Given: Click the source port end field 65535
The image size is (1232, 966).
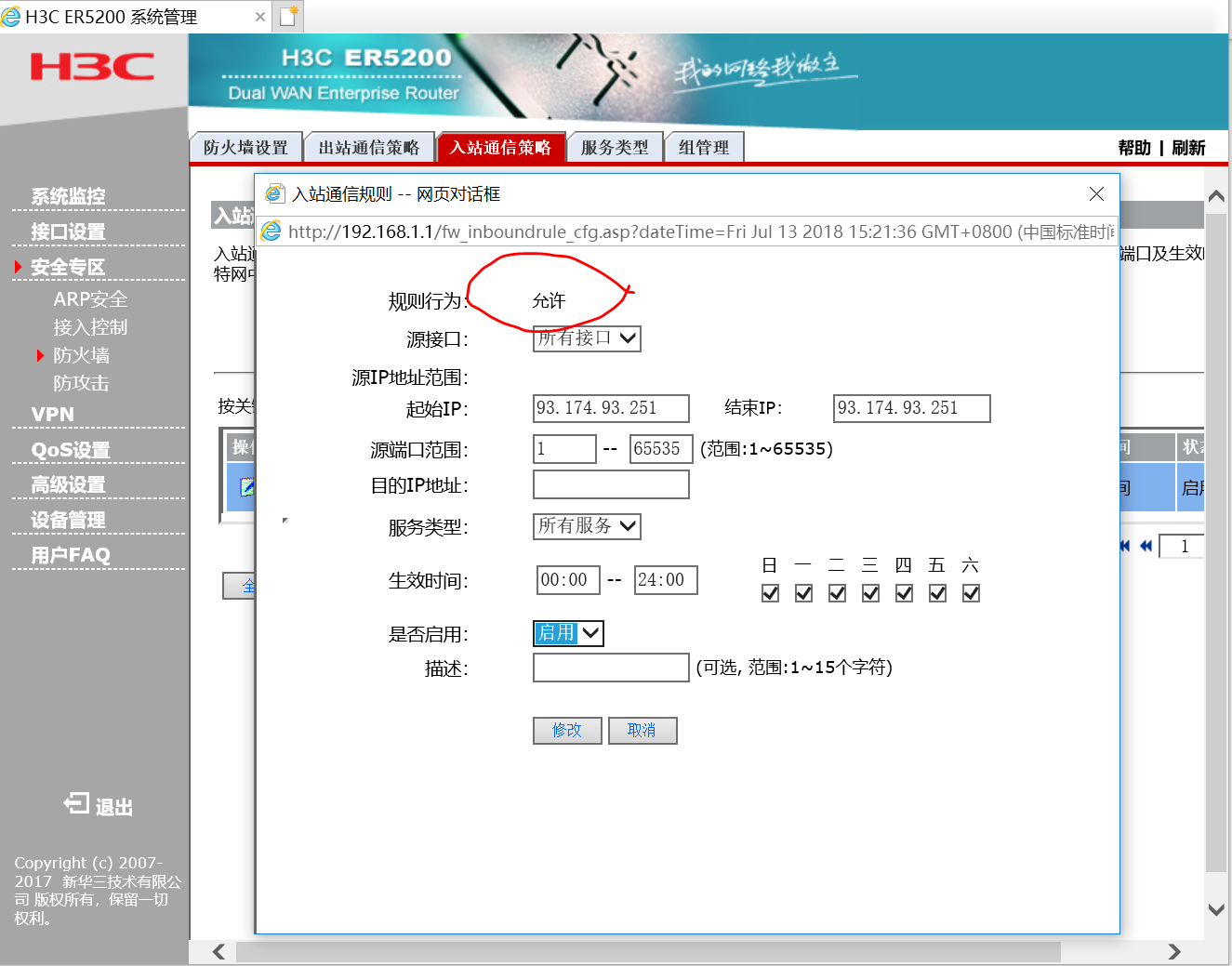Looking at the screenshot, I should click(661, 449).
